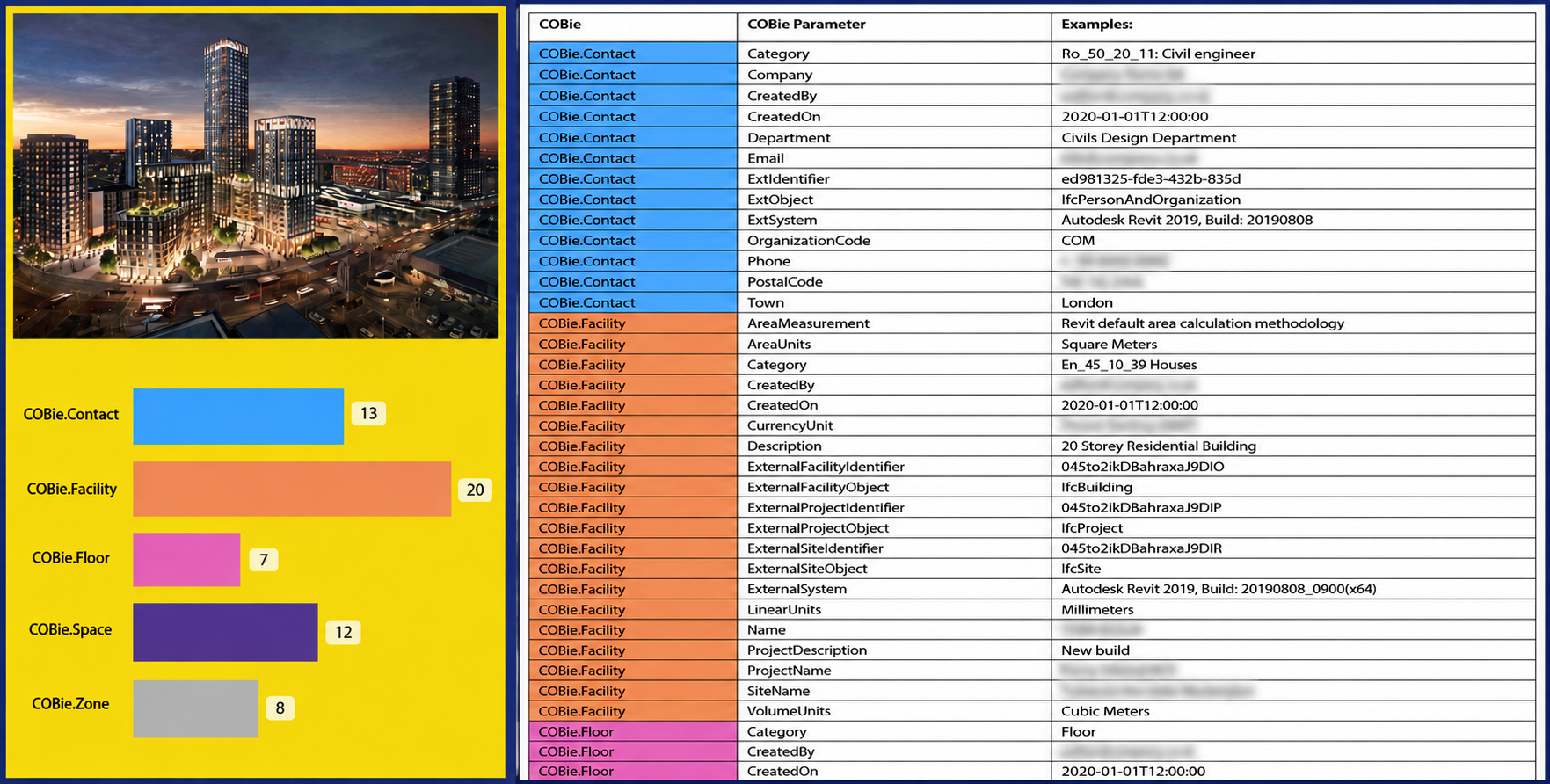1550x784 pixels.
Task: Select the Description parameter cell
Action: (x=894, y=446)
